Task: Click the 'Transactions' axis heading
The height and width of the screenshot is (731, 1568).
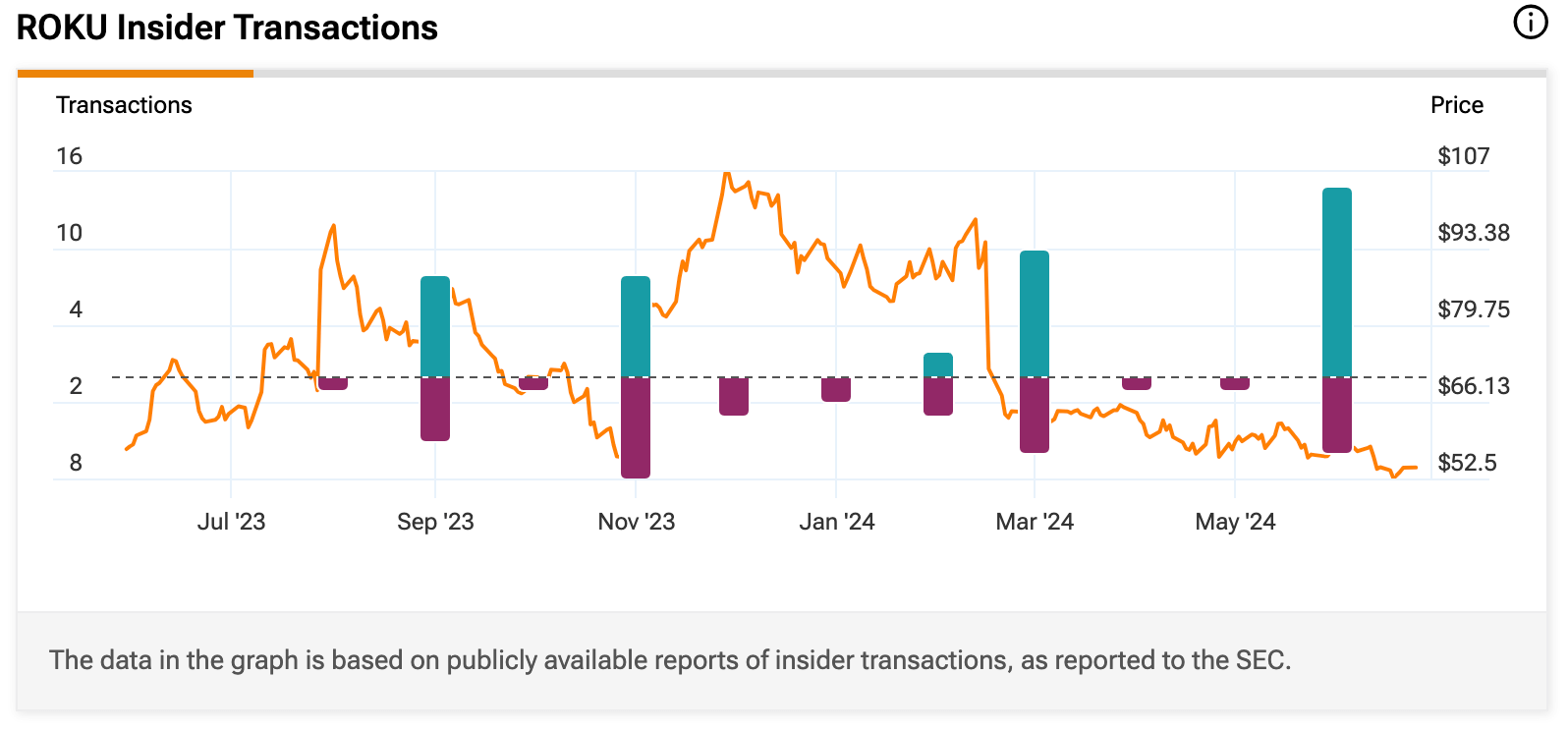Action: 124,105
